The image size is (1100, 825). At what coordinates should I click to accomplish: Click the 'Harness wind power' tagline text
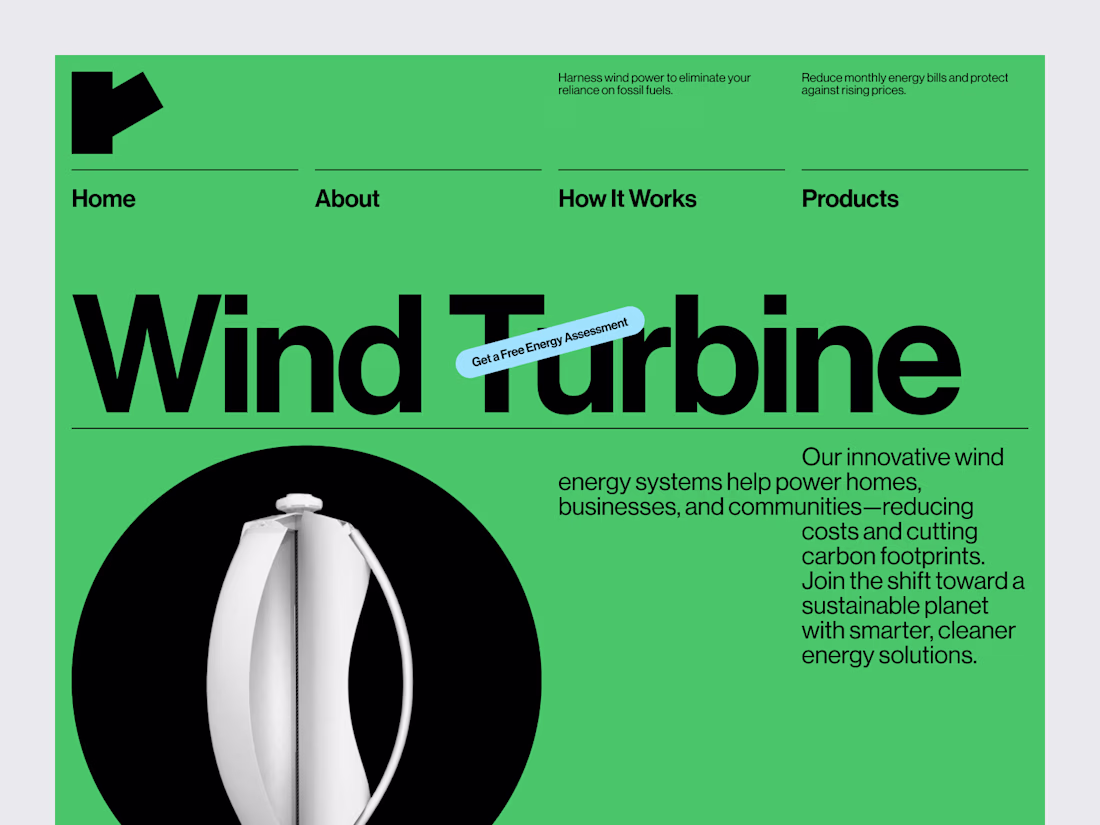pos(654,83)
